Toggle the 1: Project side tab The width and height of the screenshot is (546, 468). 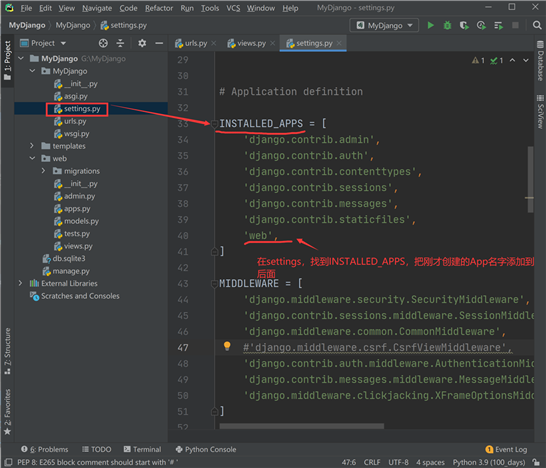coord(7,60)
